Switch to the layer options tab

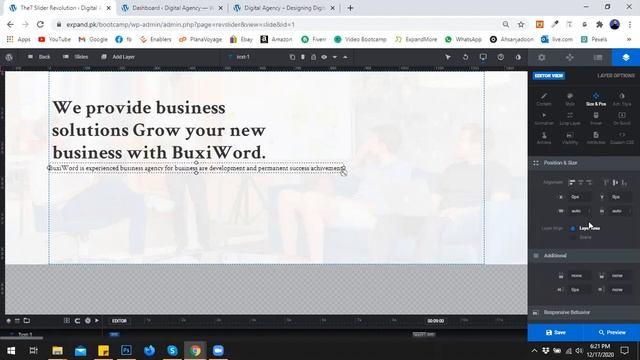(626, 57)
